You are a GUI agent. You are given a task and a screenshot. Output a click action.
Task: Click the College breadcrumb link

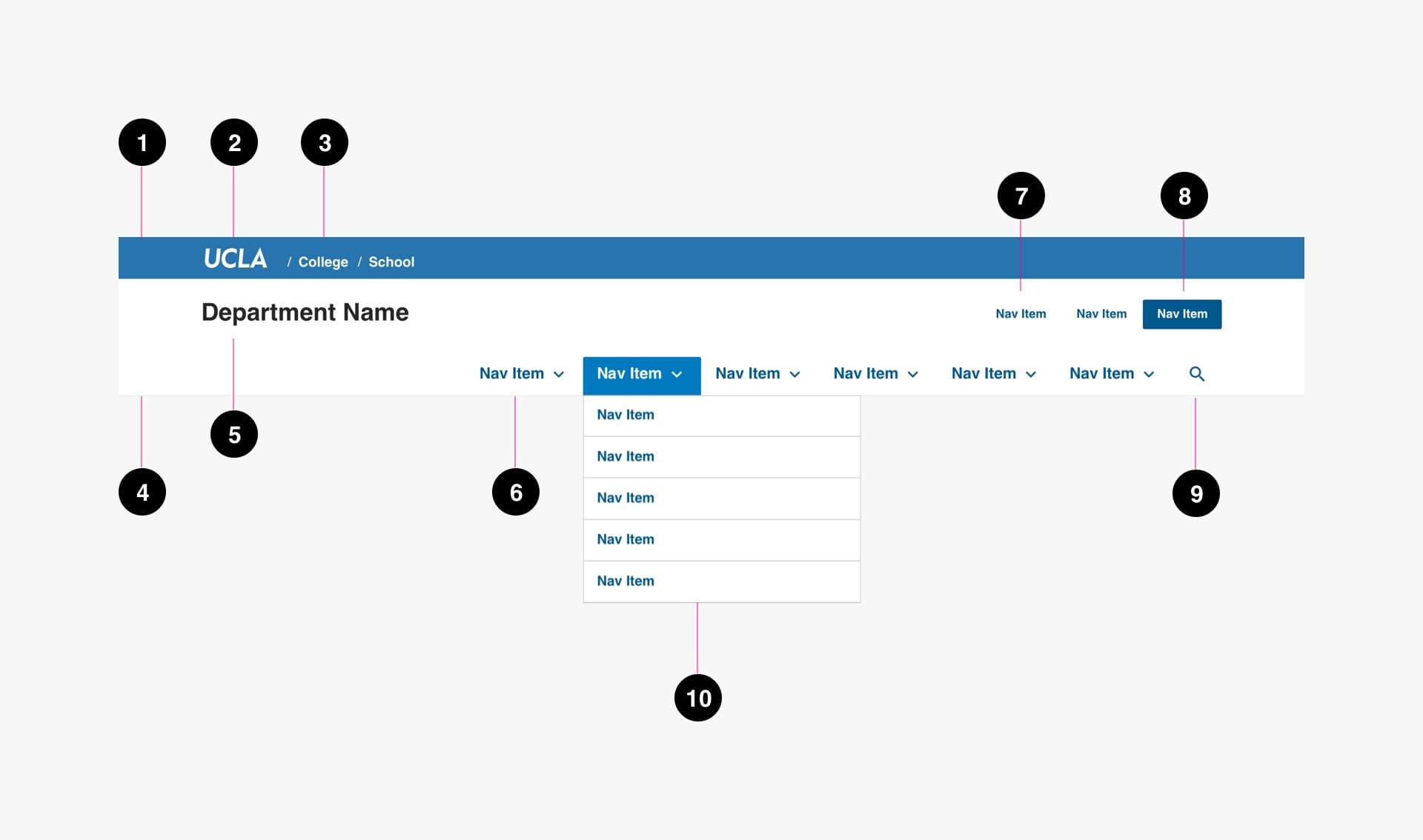[x=322, y=262]
